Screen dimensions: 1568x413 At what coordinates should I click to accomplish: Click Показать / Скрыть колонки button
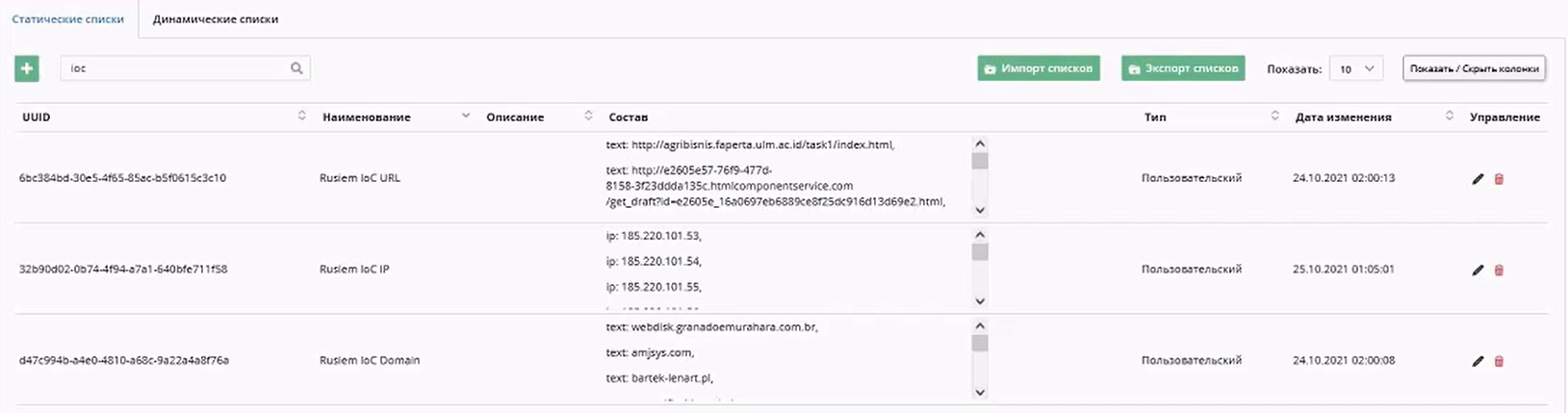click(x=1474, y=68)
